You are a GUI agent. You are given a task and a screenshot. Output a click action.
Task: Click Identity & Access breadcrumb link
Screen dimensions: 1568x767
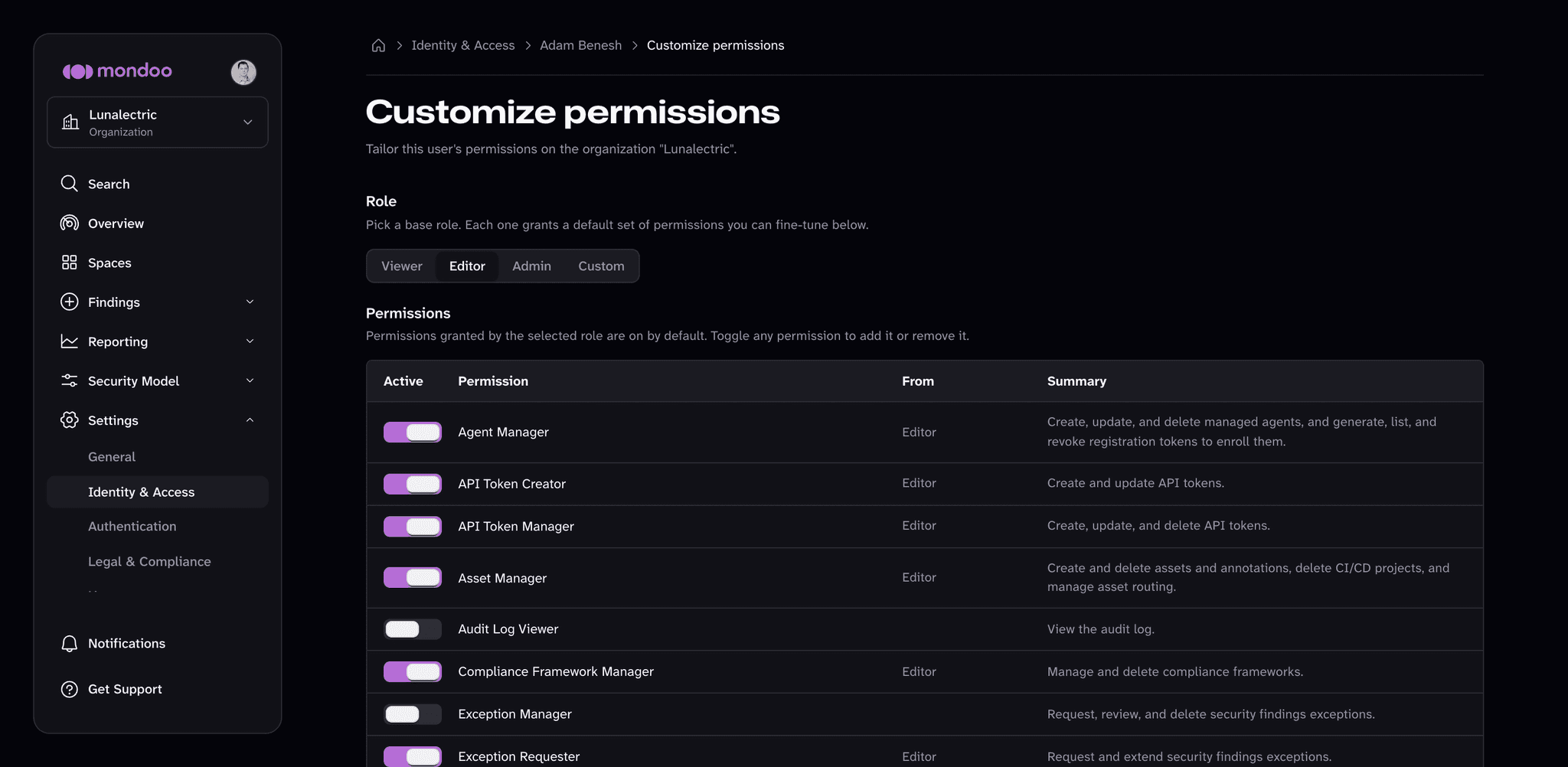point(463,45)
